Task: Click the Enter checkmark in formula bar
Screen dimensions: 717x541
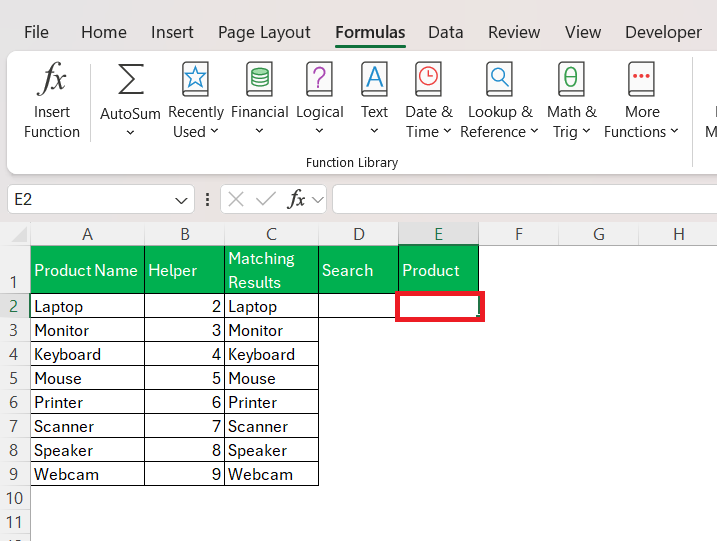Action: [266, 199]
